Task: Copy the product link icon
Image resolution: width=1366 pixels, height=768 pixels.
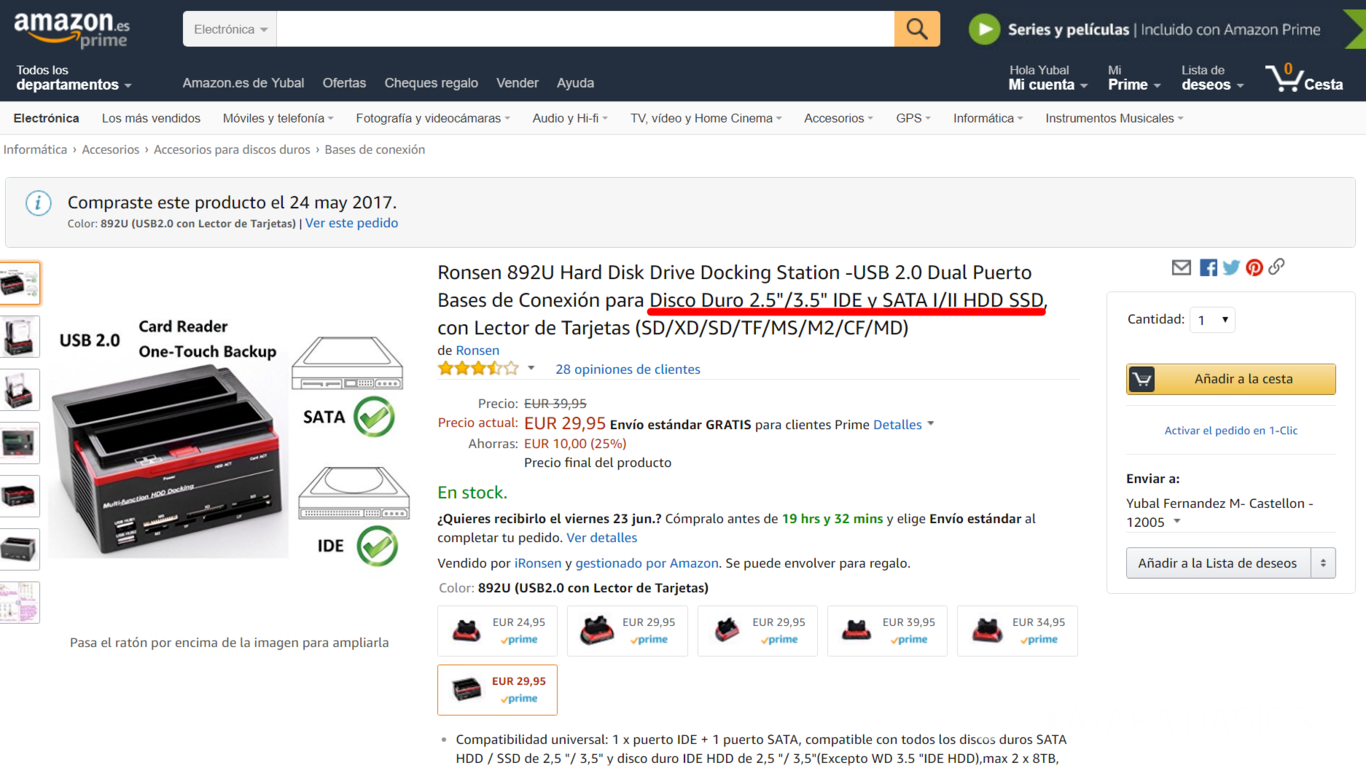Action: [1276, 267]
